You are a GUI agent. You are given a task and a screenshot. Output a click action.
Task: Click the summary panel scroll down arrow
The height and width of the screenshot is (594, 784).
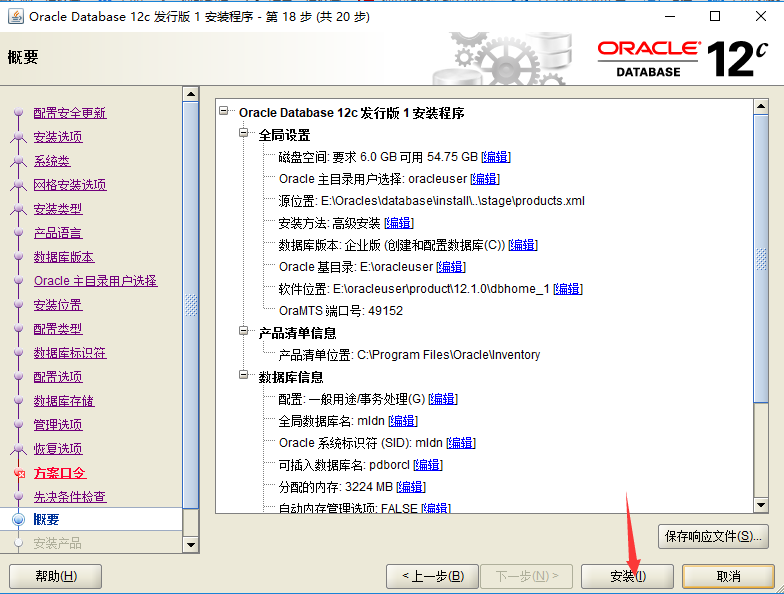(761, 505)
